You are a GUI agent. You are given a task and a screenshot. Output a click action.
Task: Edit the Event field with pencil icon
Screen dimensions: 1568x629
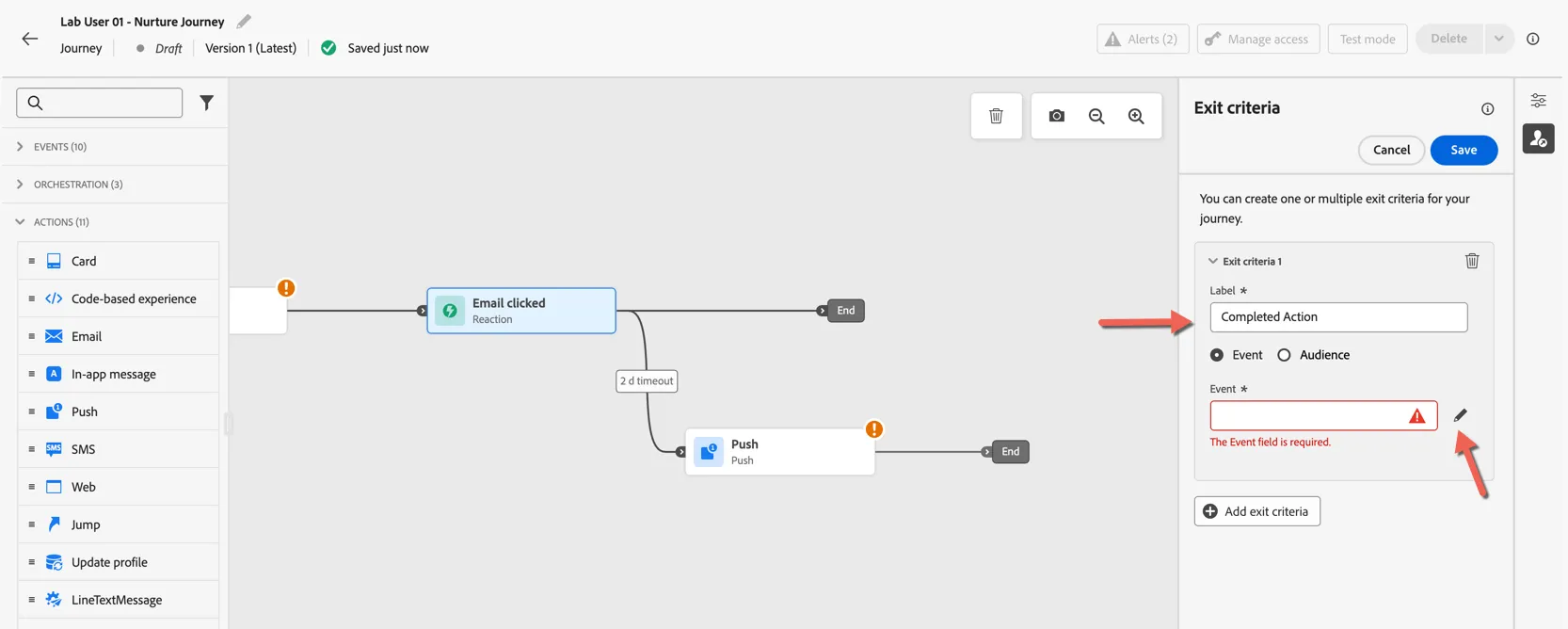[1460, 415]
